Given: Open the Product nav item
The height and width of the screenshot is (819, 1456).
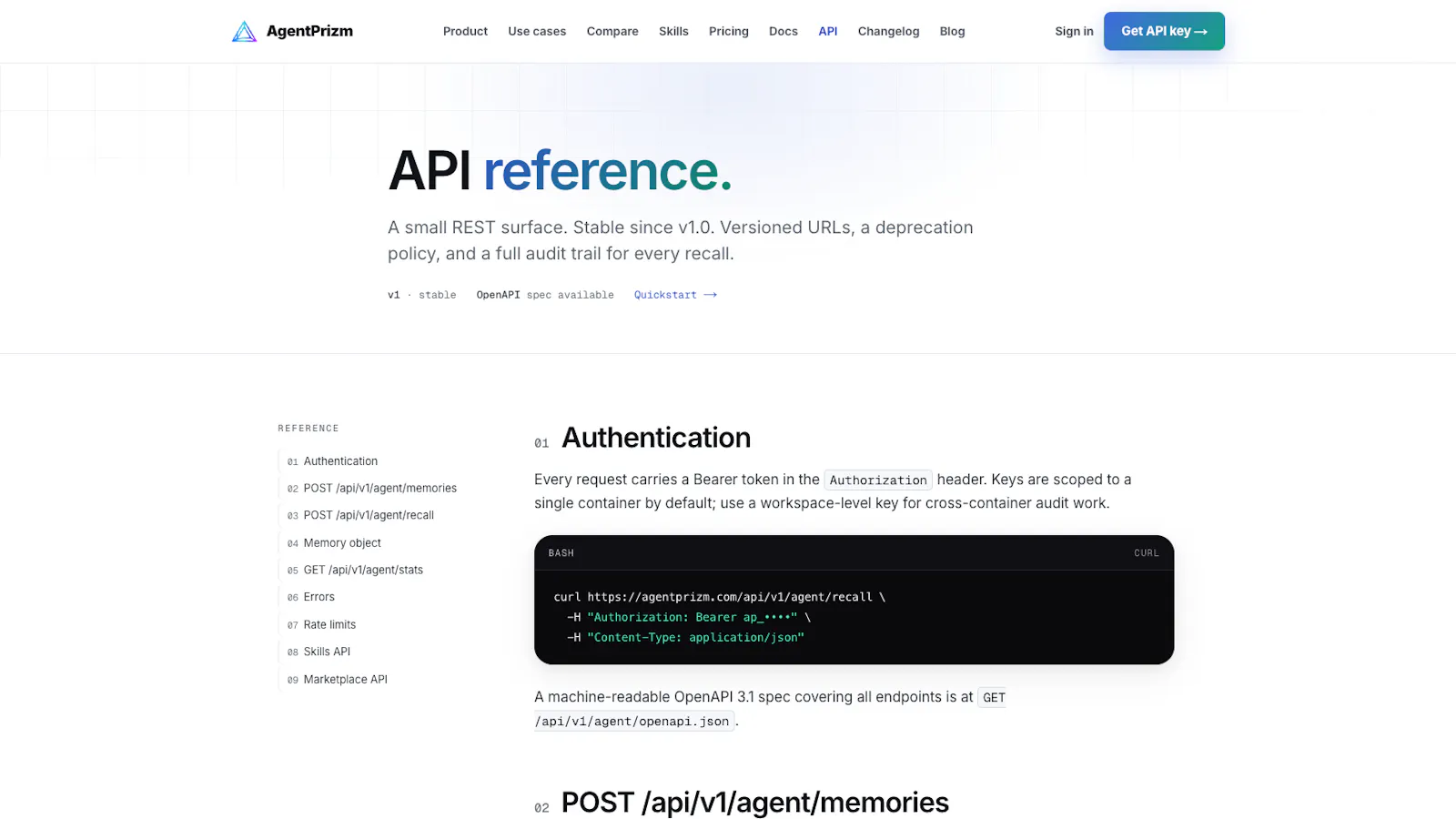Looking at the screenshot, I should click(x=465, y=31).
